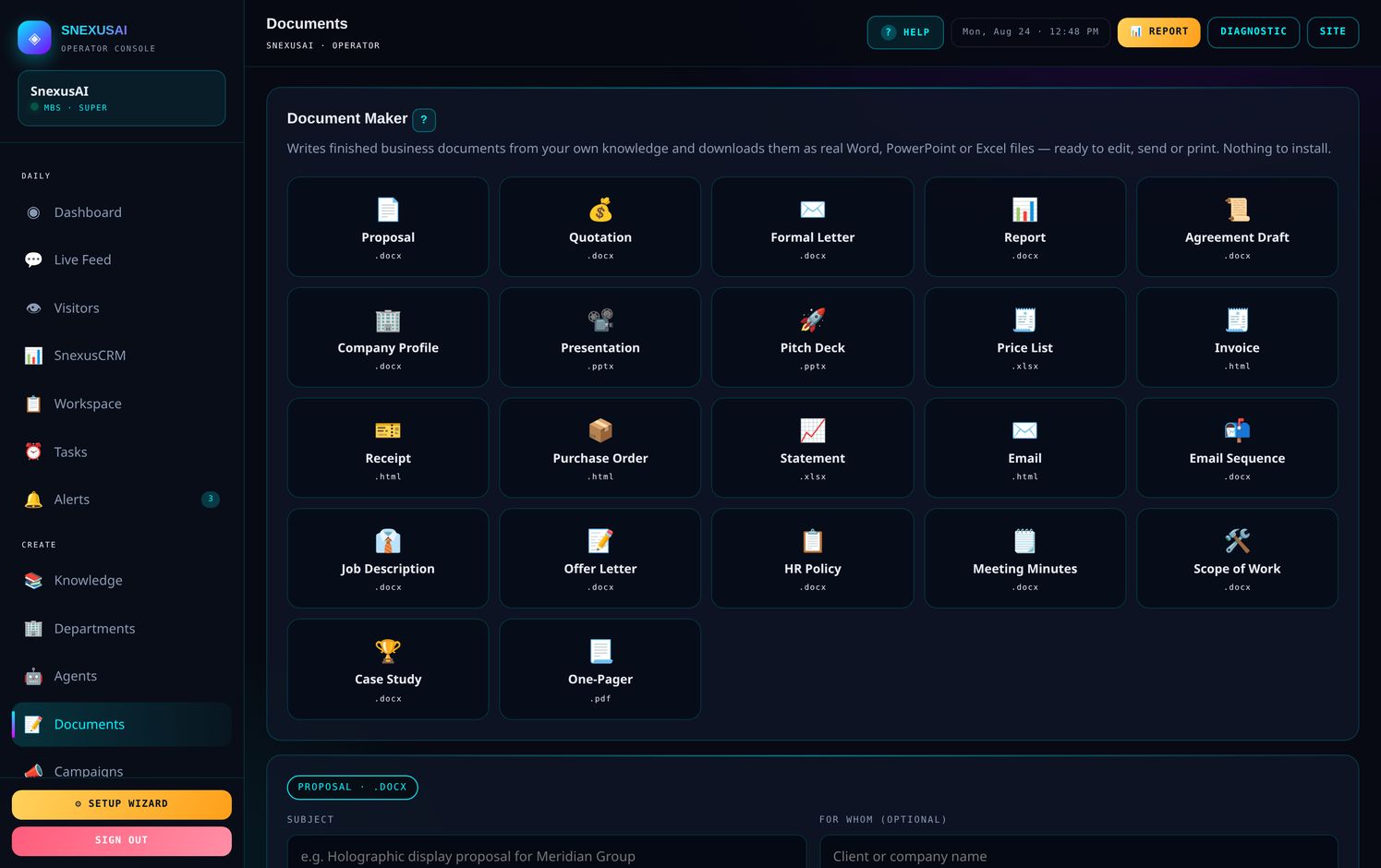The width and height of the screenshot is (1381, 868).
Task: Click the SnexusCRM bar chart icon
Action: pos(33,356)
